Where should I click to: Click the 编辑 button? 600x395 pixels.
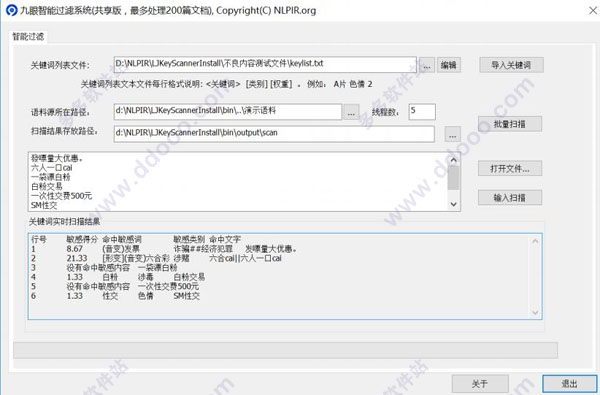tap(448, 65)
